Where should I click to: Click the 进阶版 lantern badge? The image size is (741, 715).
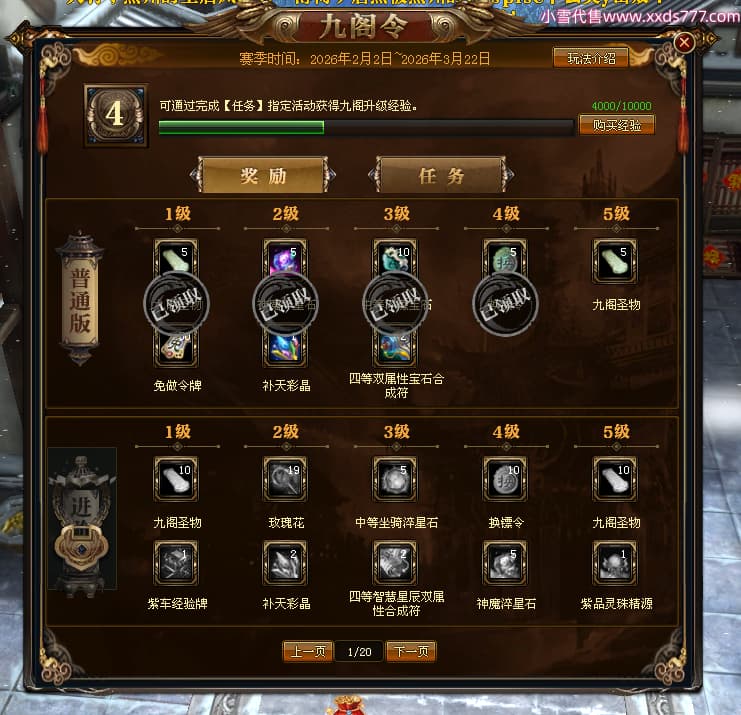click(x=82, y=520)
